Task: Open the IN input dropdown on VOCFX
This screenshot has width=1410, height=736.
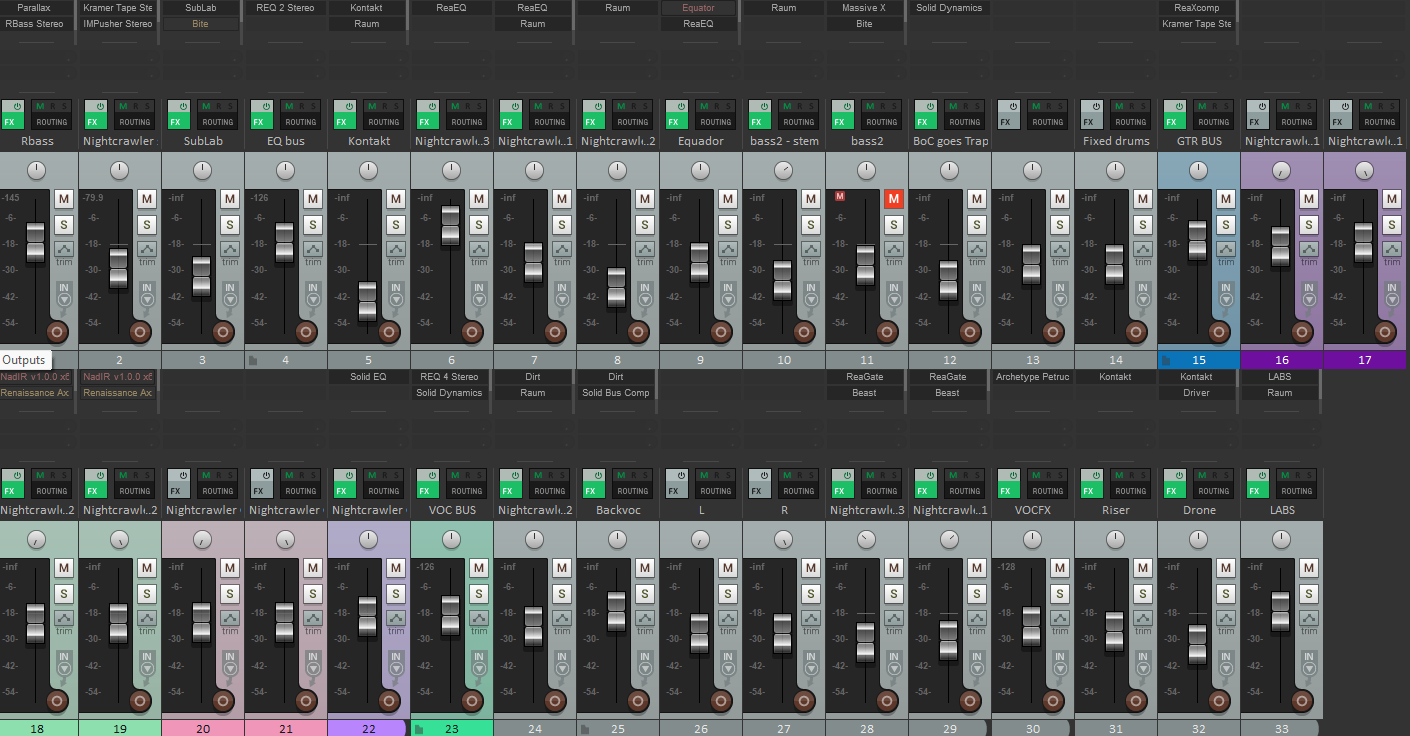Action: pyautogui.click(x=1060, y=663)
